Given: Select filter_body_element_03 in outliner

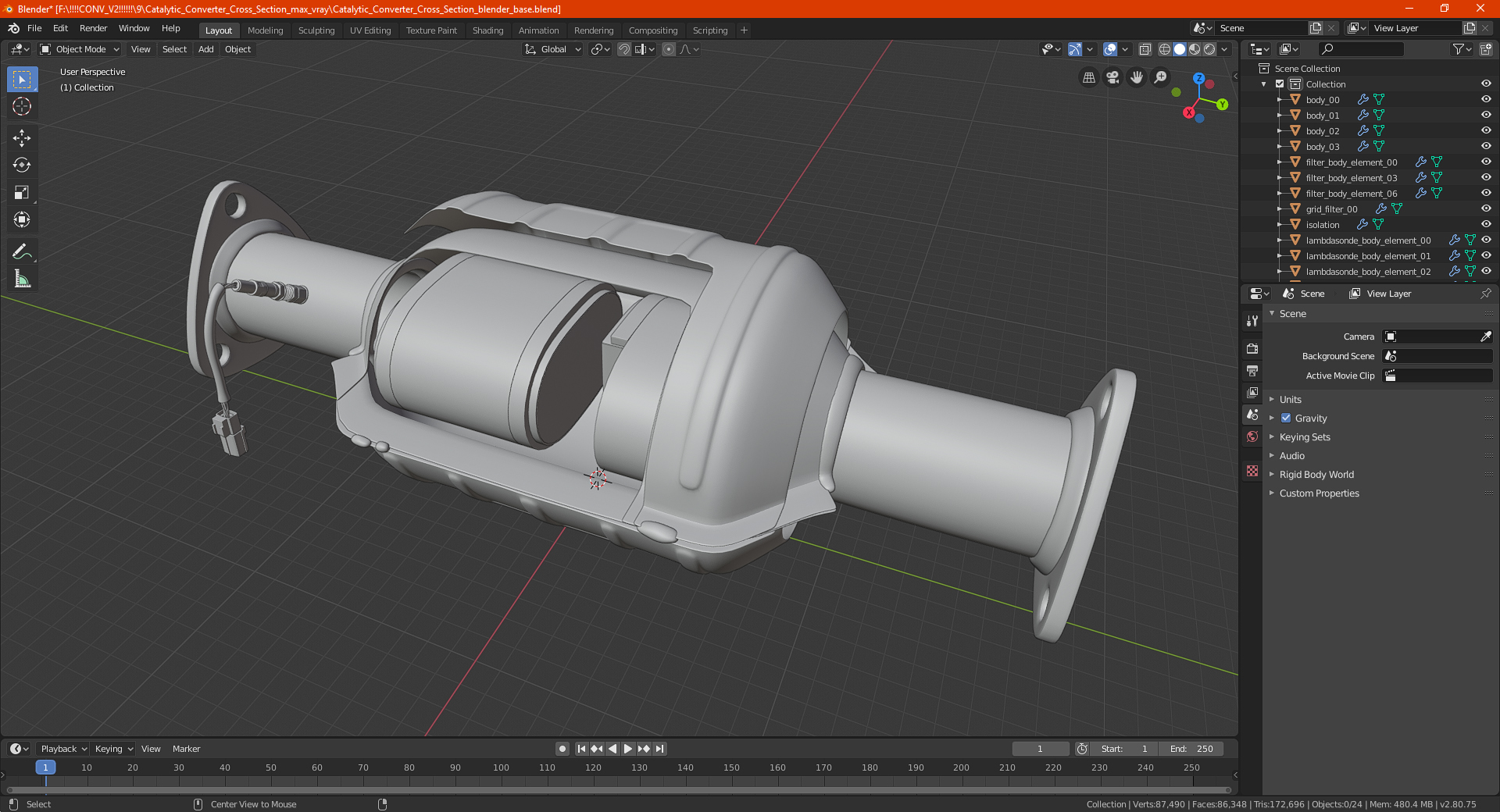Looking at the screenshot, I should click(1352, 178).
